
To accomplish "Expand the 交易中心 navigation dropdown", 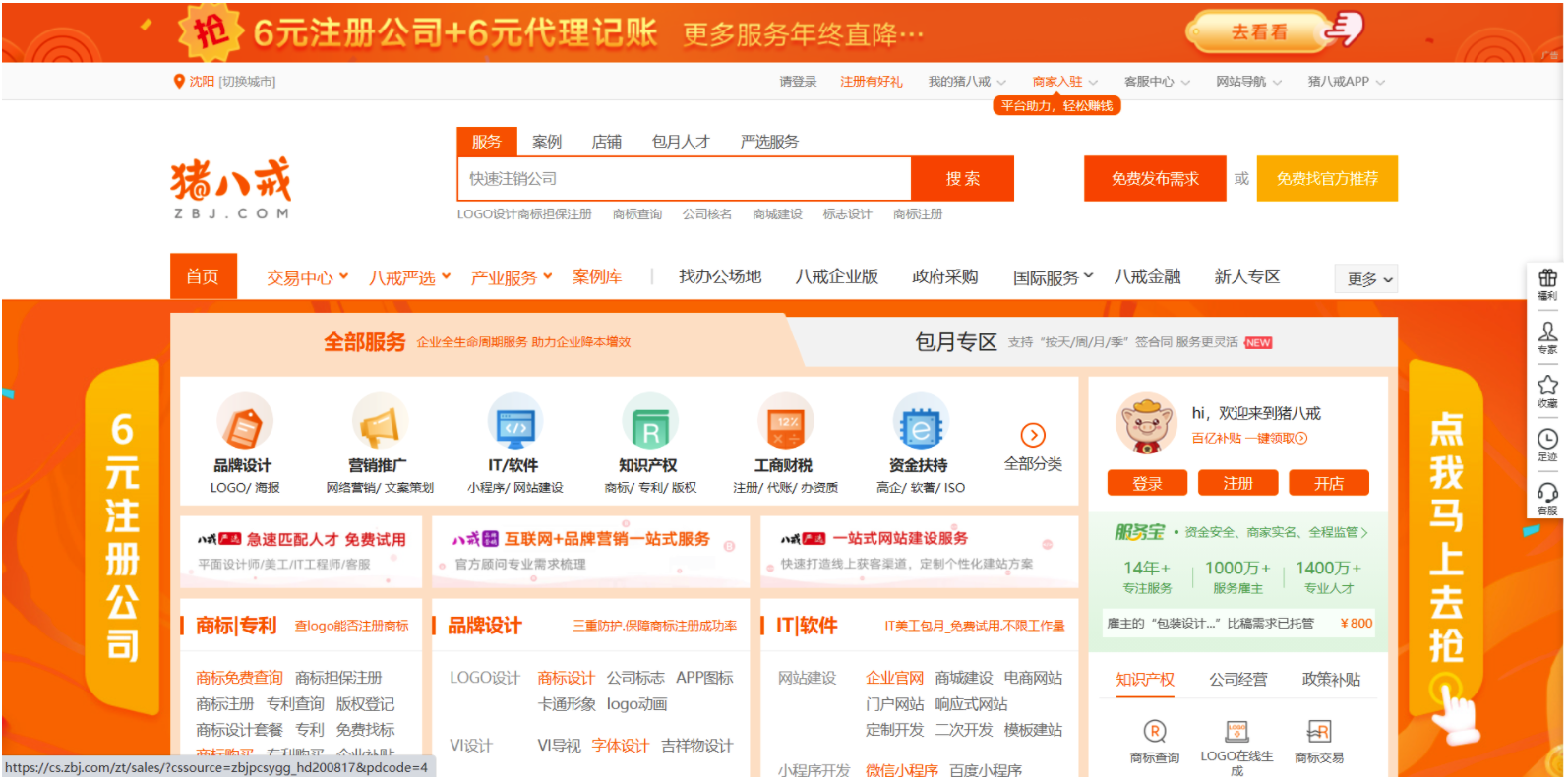I will pos(308,278).
